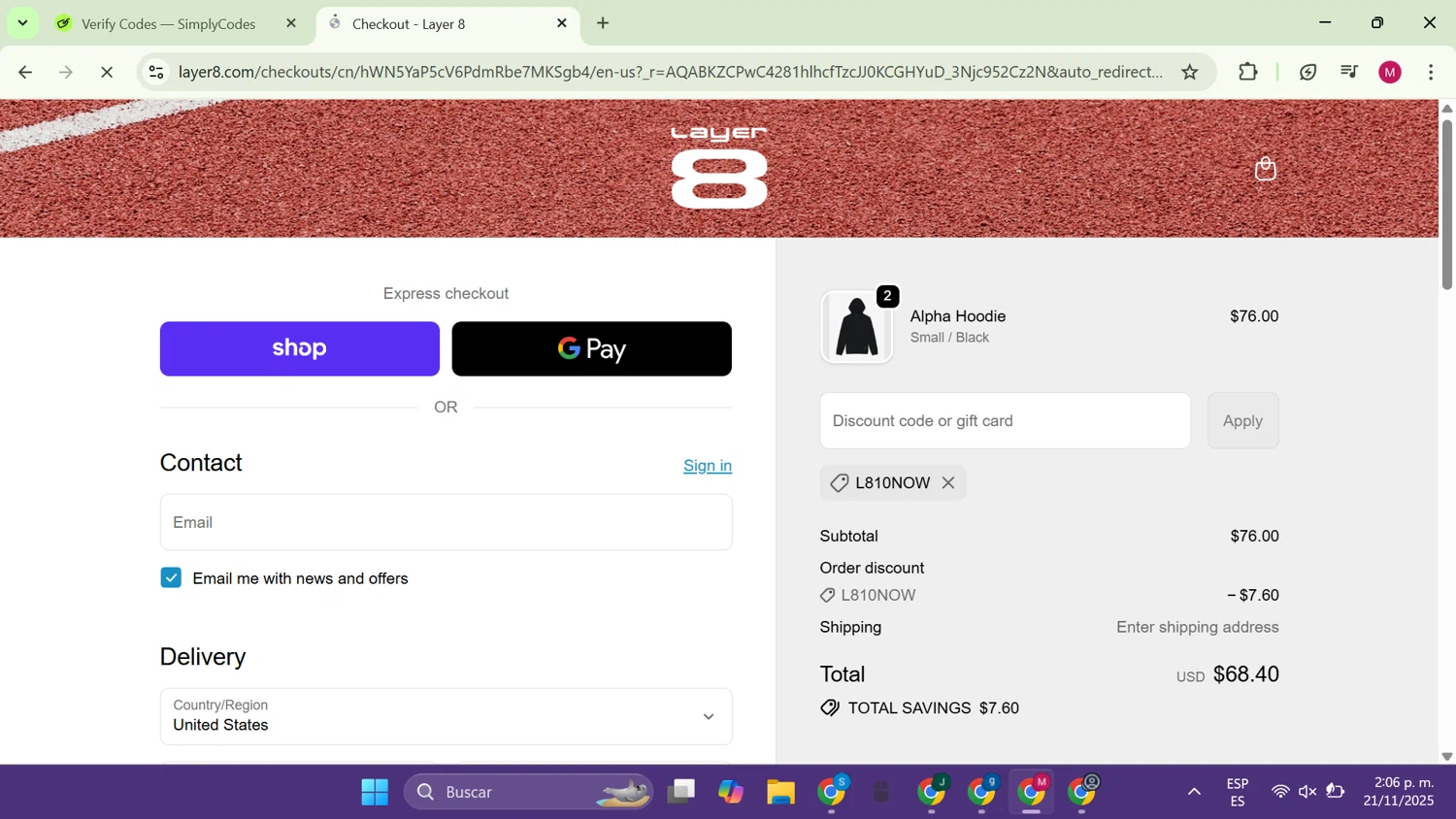Screen dimensions: 1456x819
Task: Click the muted volume speaker icon
Action: 1307,792
